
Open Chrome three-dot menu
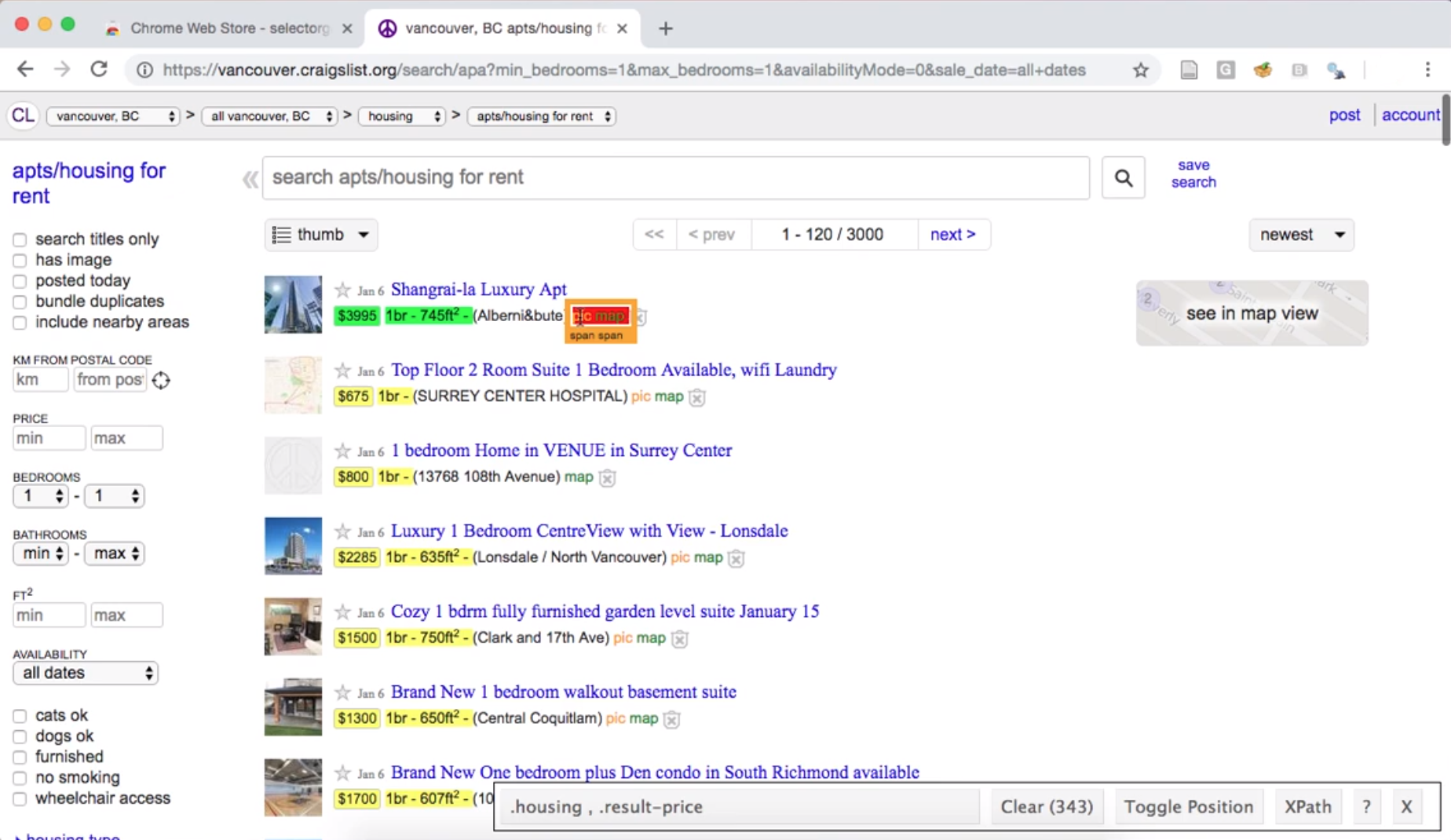click(1427, 70)
